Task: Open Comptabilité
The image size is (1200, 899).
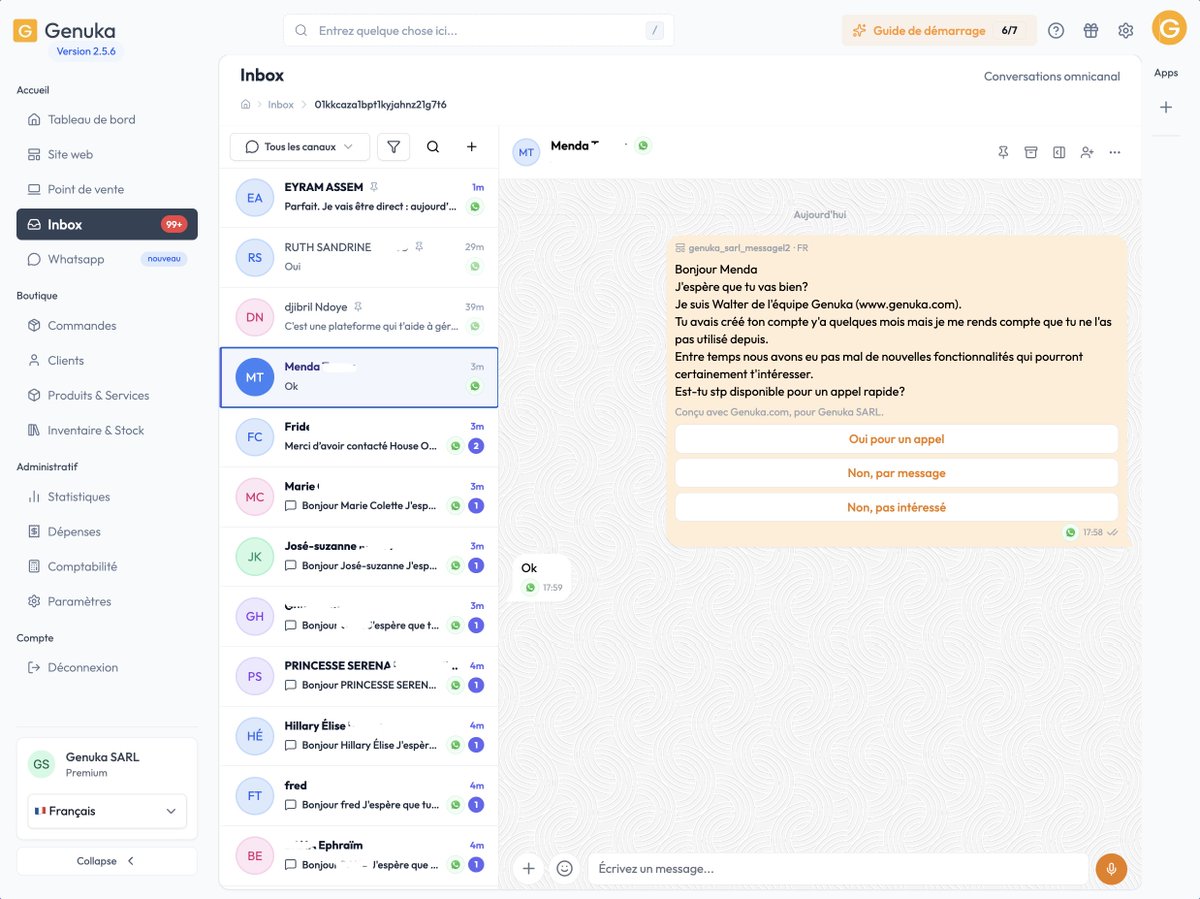Action: pyautogui.click(x=107, y=566)
